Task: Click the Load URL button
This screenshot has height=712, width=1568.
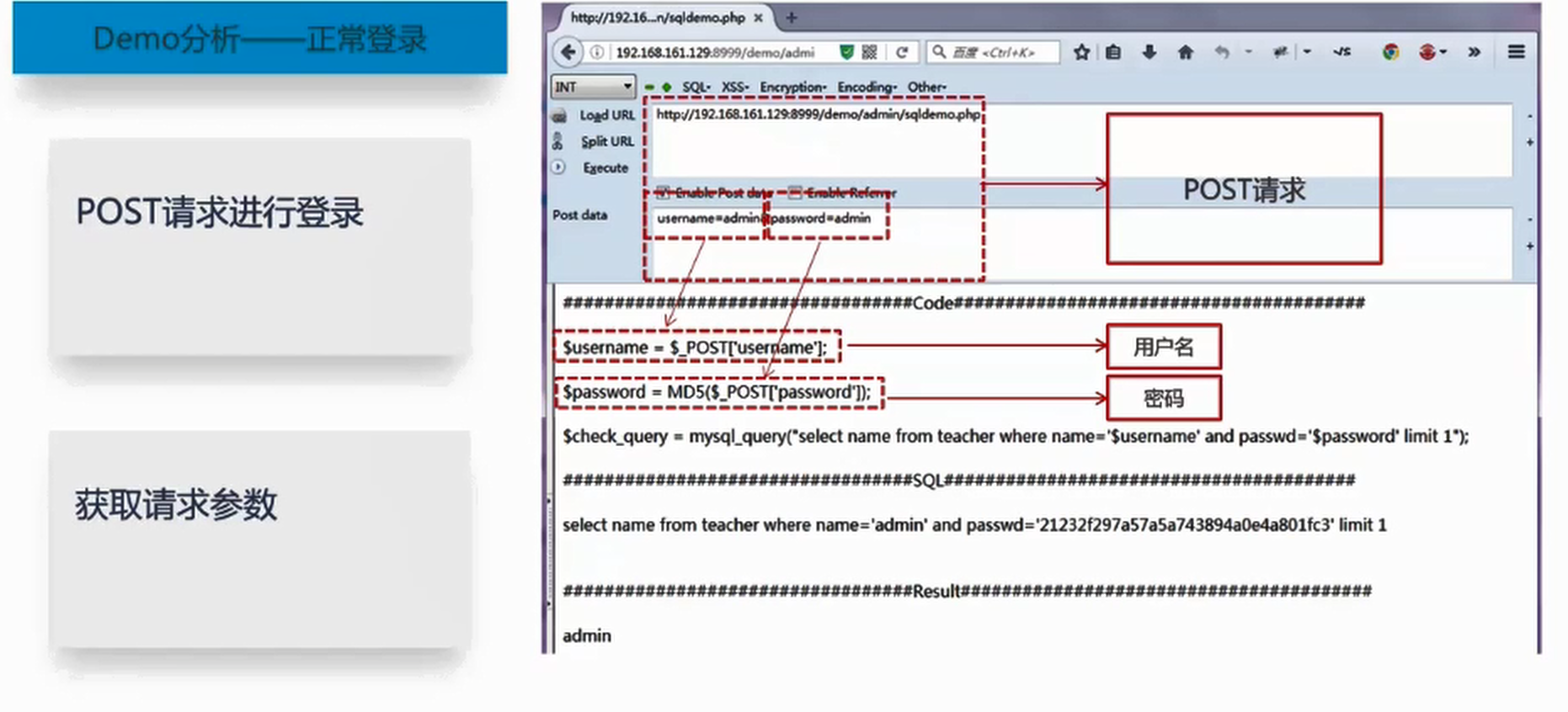Action: point(606,115)
